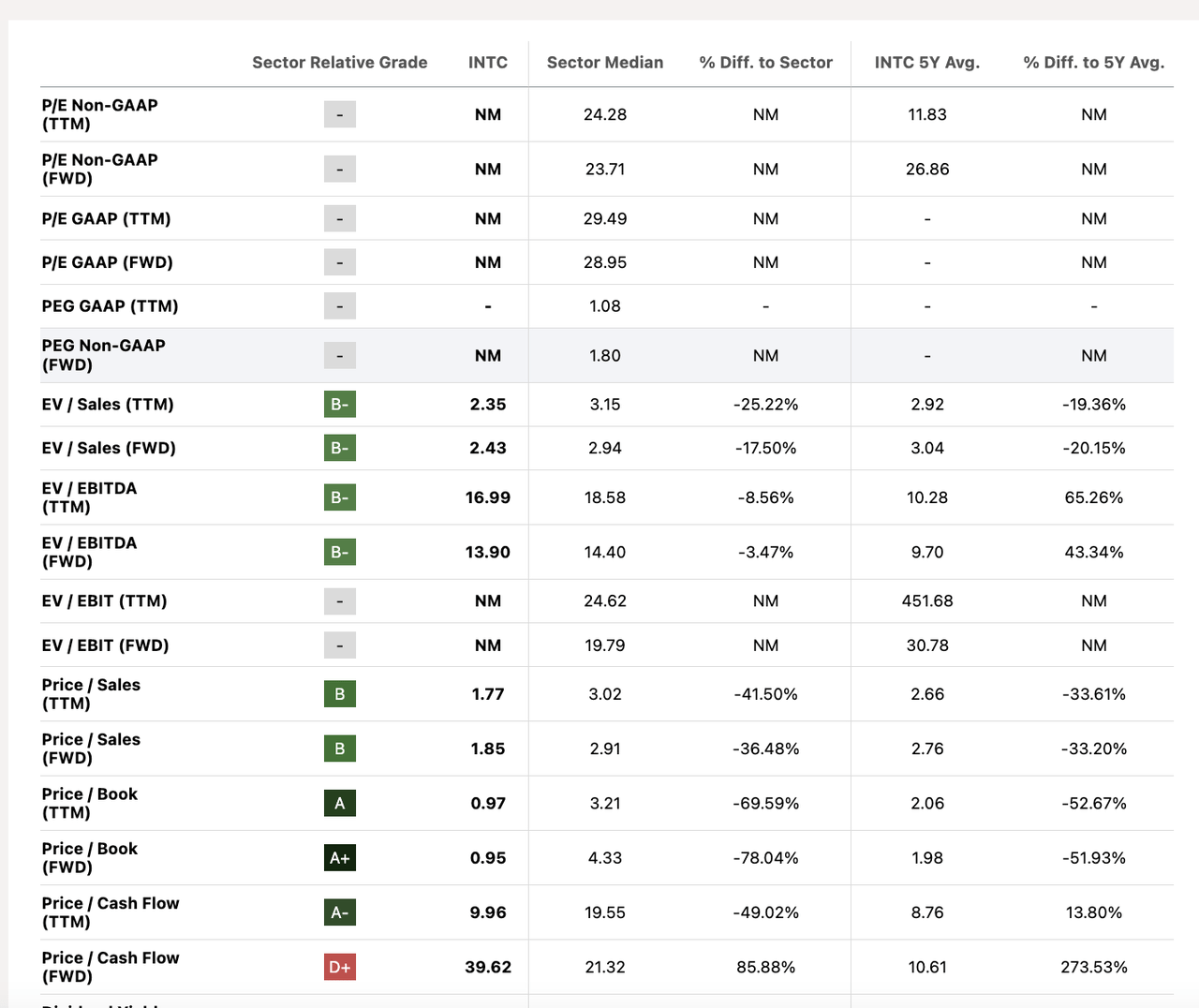Click the grey dash grade for PEG Non-GAAP (FWD)

click(339, 356)
